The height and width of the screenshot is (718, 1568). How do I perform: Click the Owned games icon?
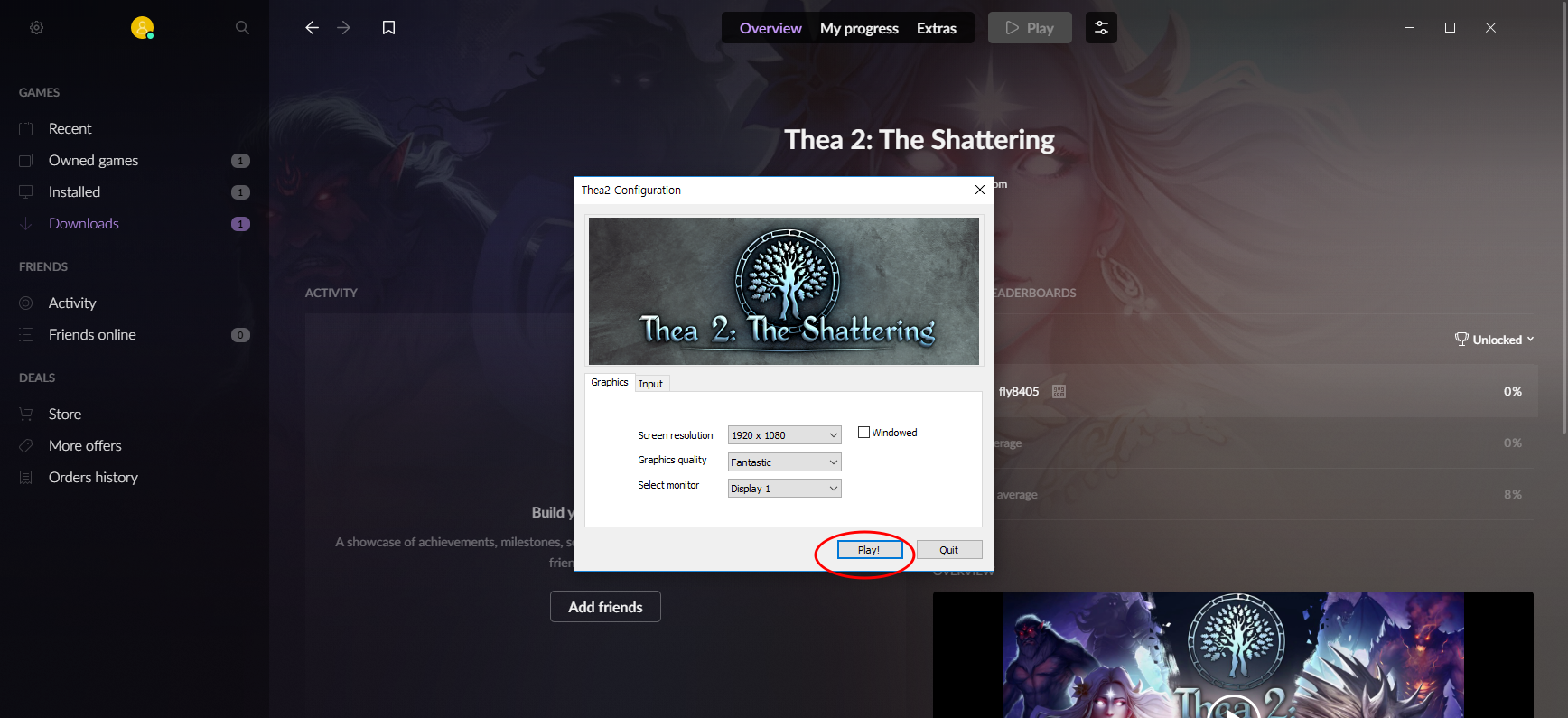[26, 161]
